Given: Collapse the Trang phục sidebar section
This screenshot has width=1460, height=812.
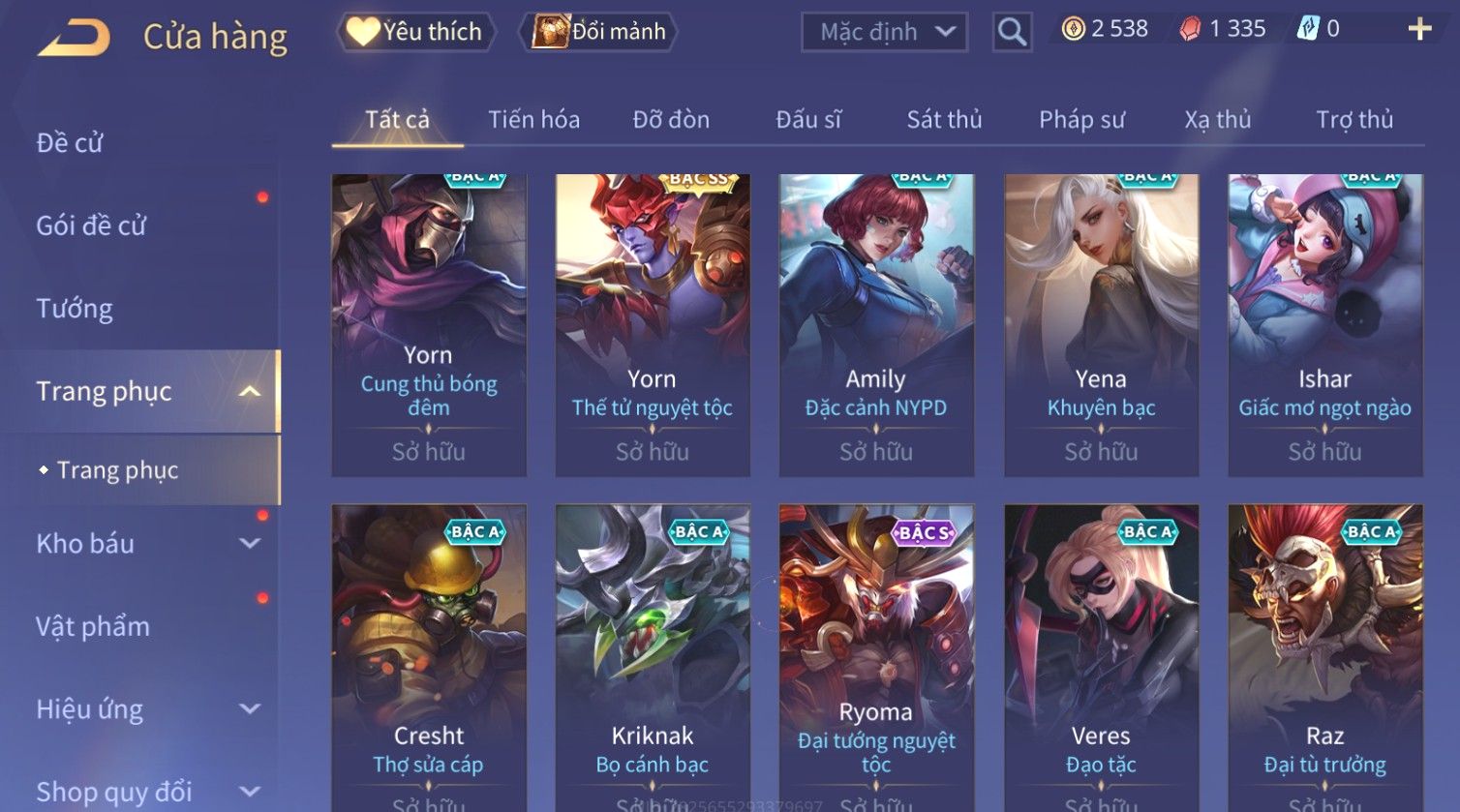Looking at the screenshot, I should [x=249, y=391].
